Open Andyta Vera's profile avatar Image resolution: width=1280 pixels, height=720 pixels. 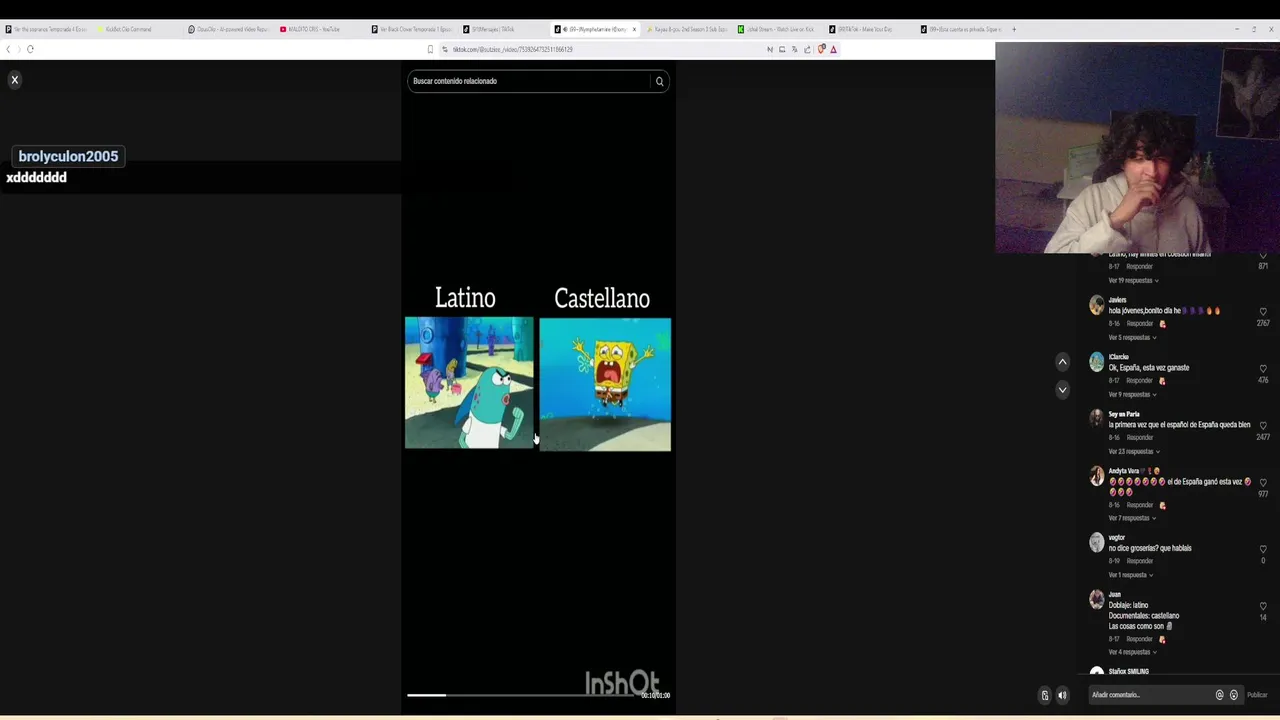1097,476
